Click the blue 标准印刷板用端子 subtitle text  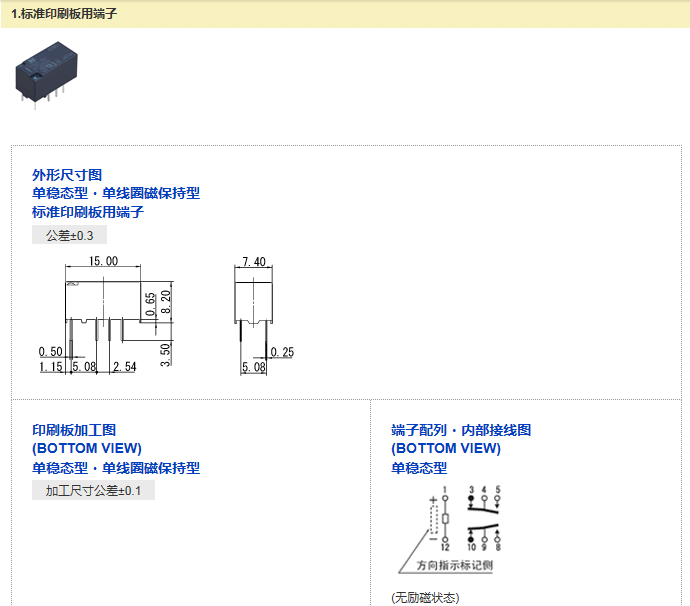click(x=88, y=212)
